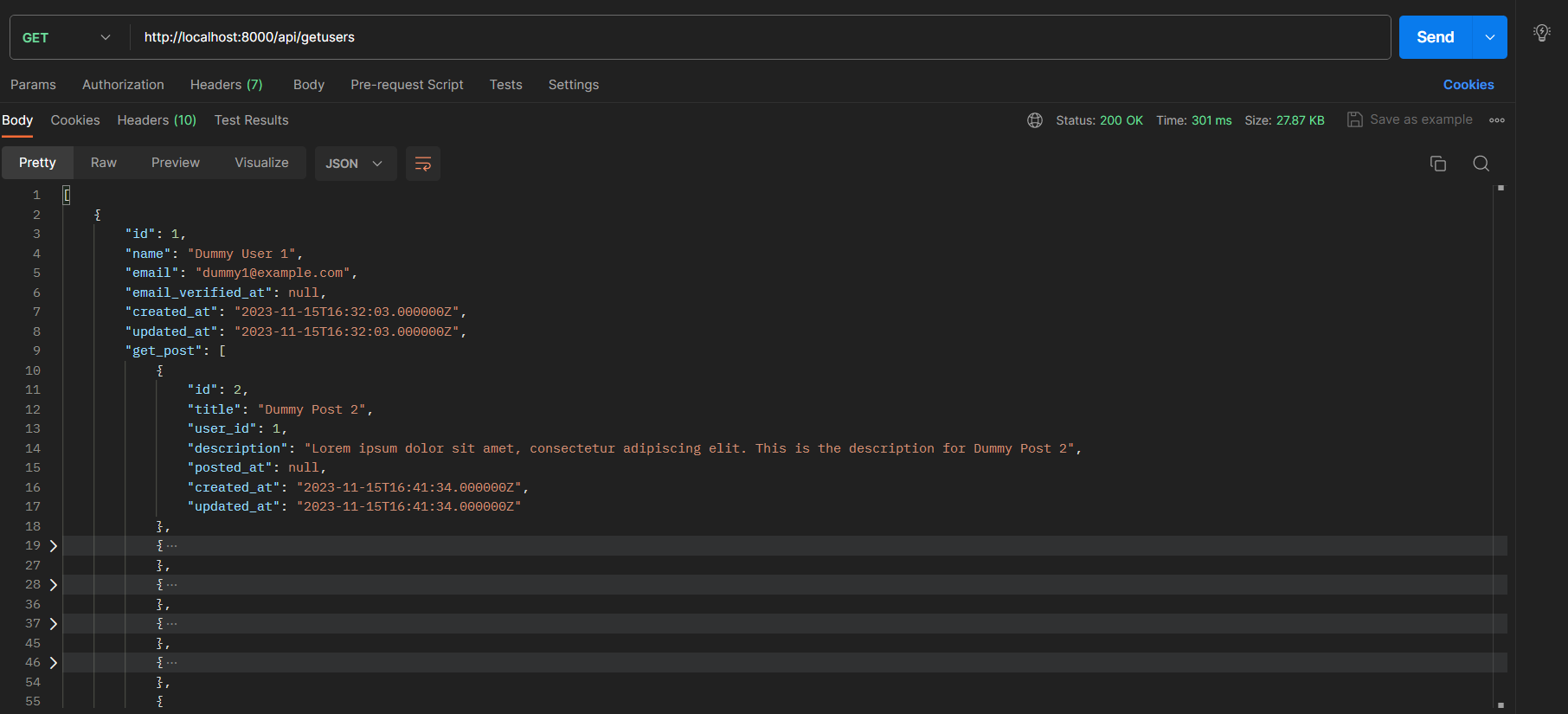This screenshot has width=1568, height=714.
Task: Copy the response body with copy icon
Action: [1437, 164]
